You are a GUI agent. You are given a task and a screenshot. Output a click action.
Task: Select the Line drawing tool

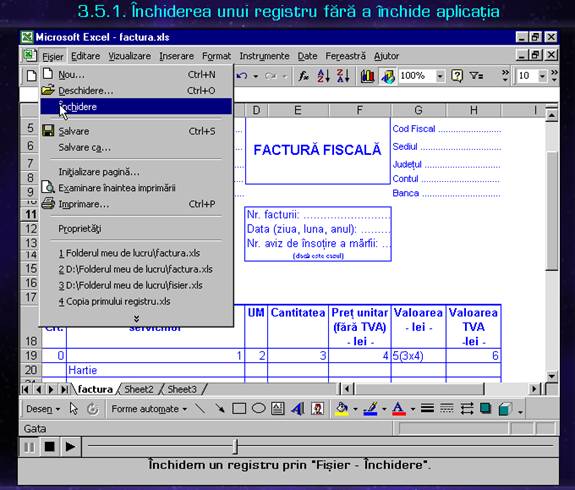pyautogui.click(x=200, y=408)
